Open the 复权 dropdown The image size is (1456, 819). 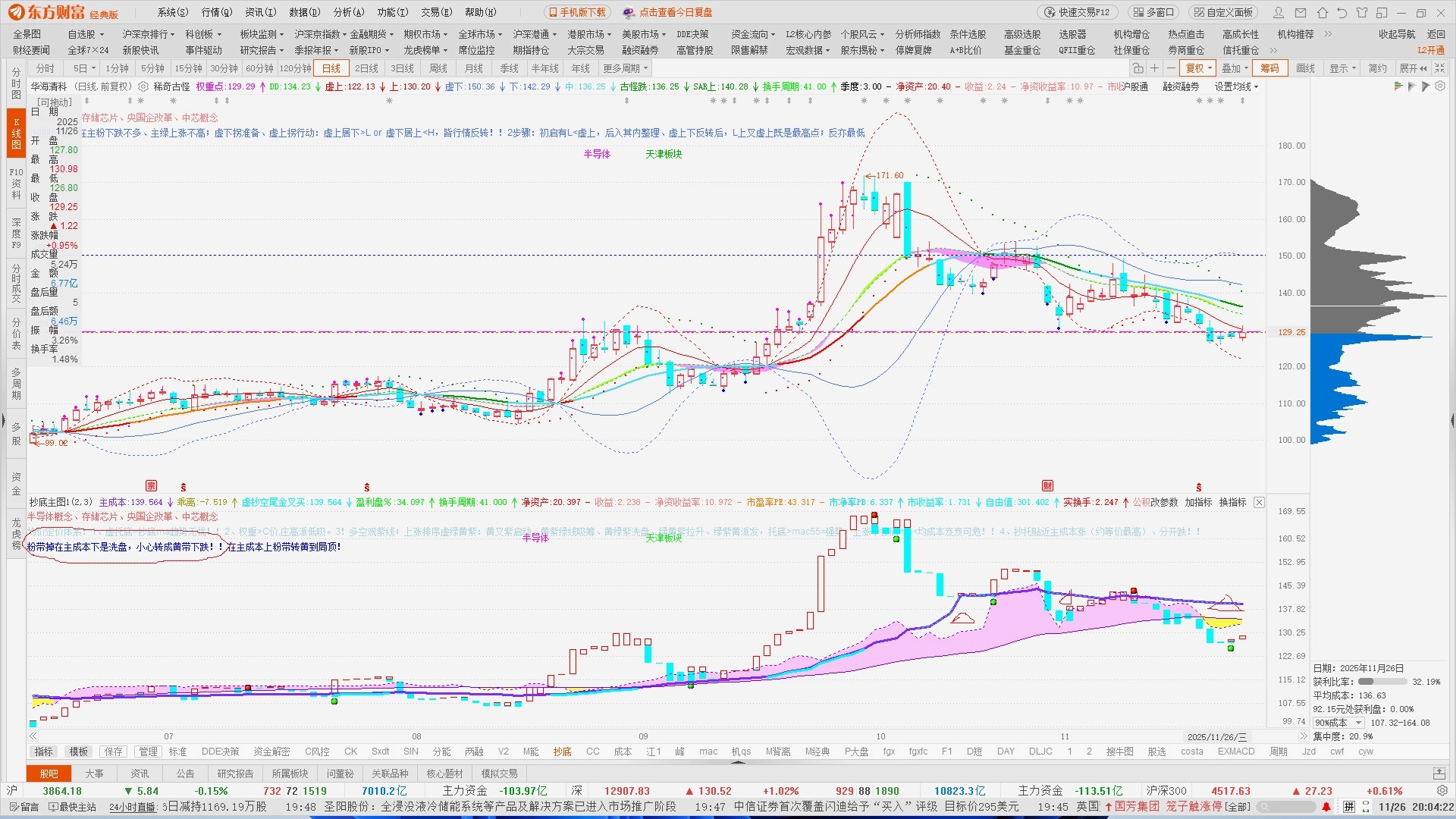[x=1199, y=68]
